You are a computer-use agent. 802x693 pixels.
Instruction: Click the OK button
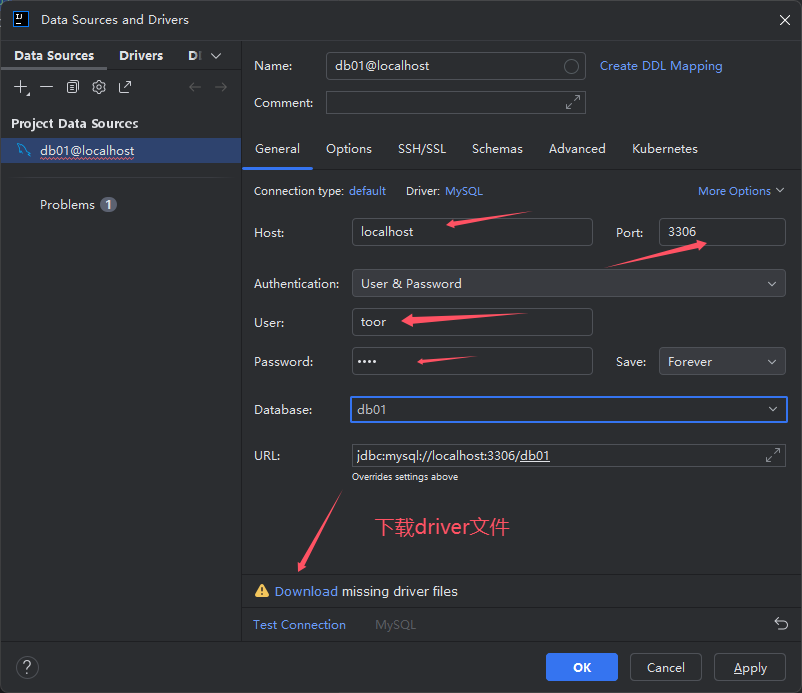click(582, 667)
